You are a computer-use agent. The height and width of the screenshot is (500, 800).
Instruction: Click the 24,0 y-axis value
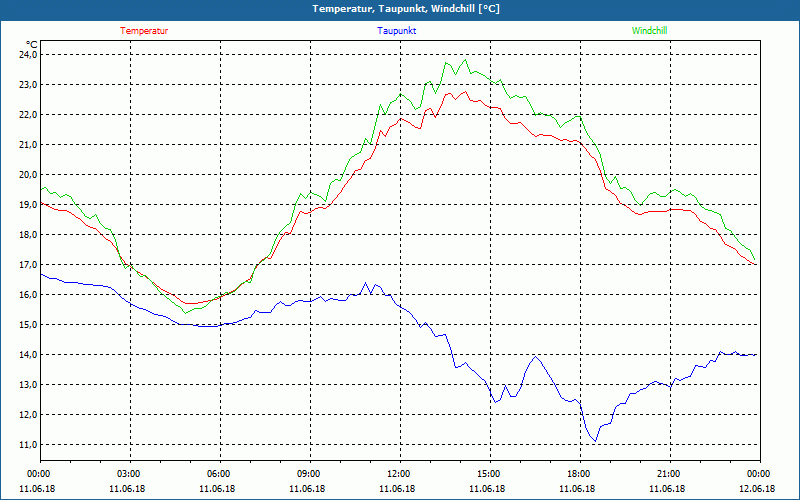click(x=29, y=55)
